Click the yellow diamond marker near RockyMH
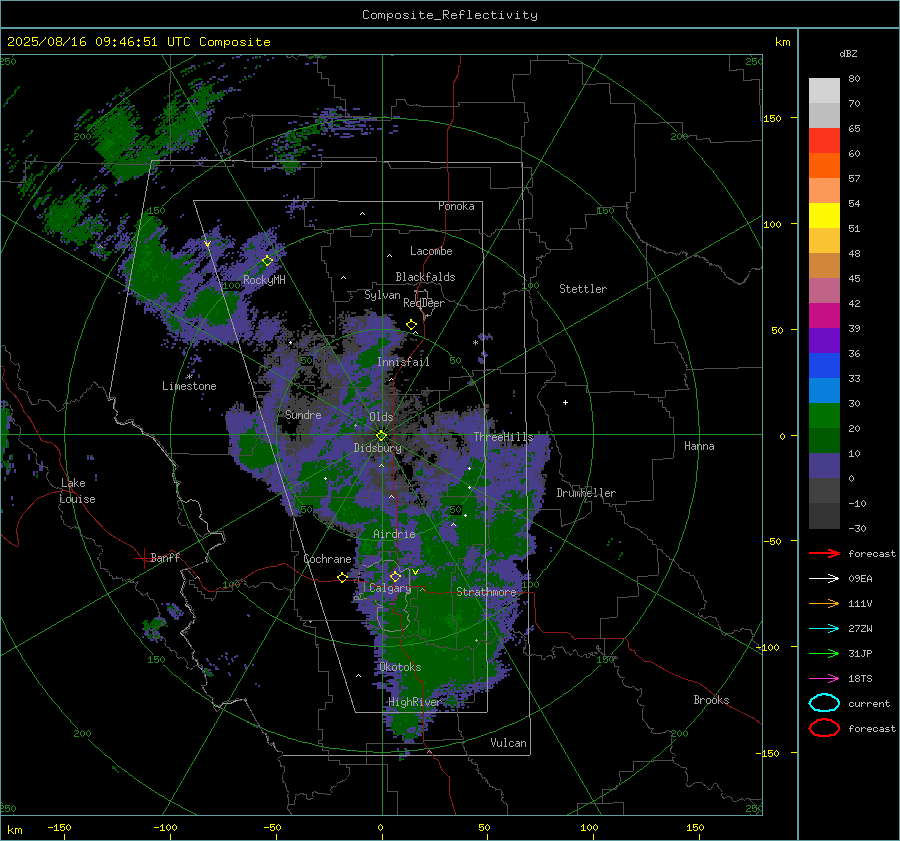 click(267, 261)
